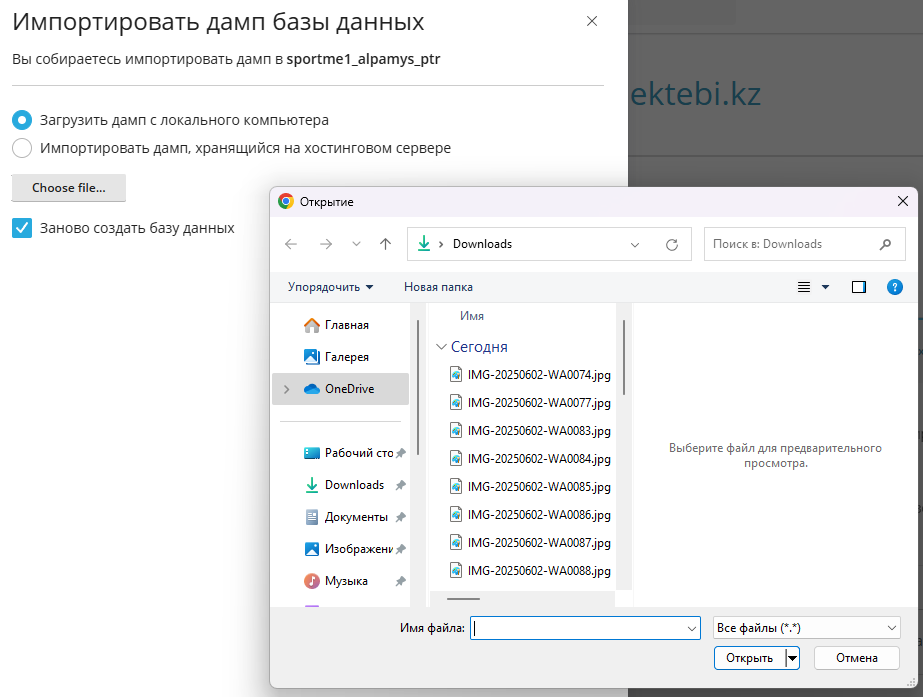
Task: Click the search magnifier icon
Action: pos(885,244)
